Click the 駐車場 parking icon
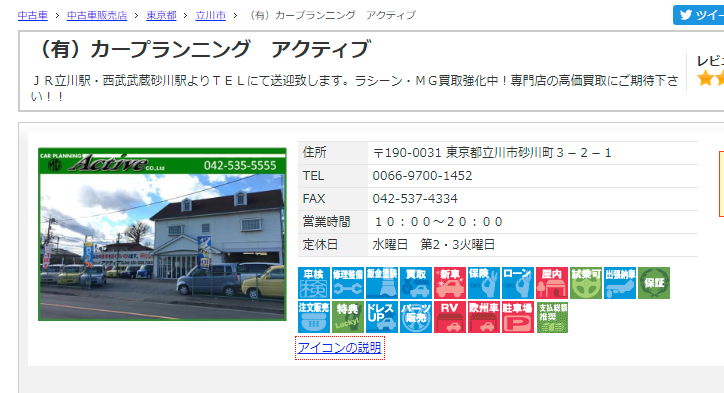Screen dimensions: 724x393 click(518, 317)
